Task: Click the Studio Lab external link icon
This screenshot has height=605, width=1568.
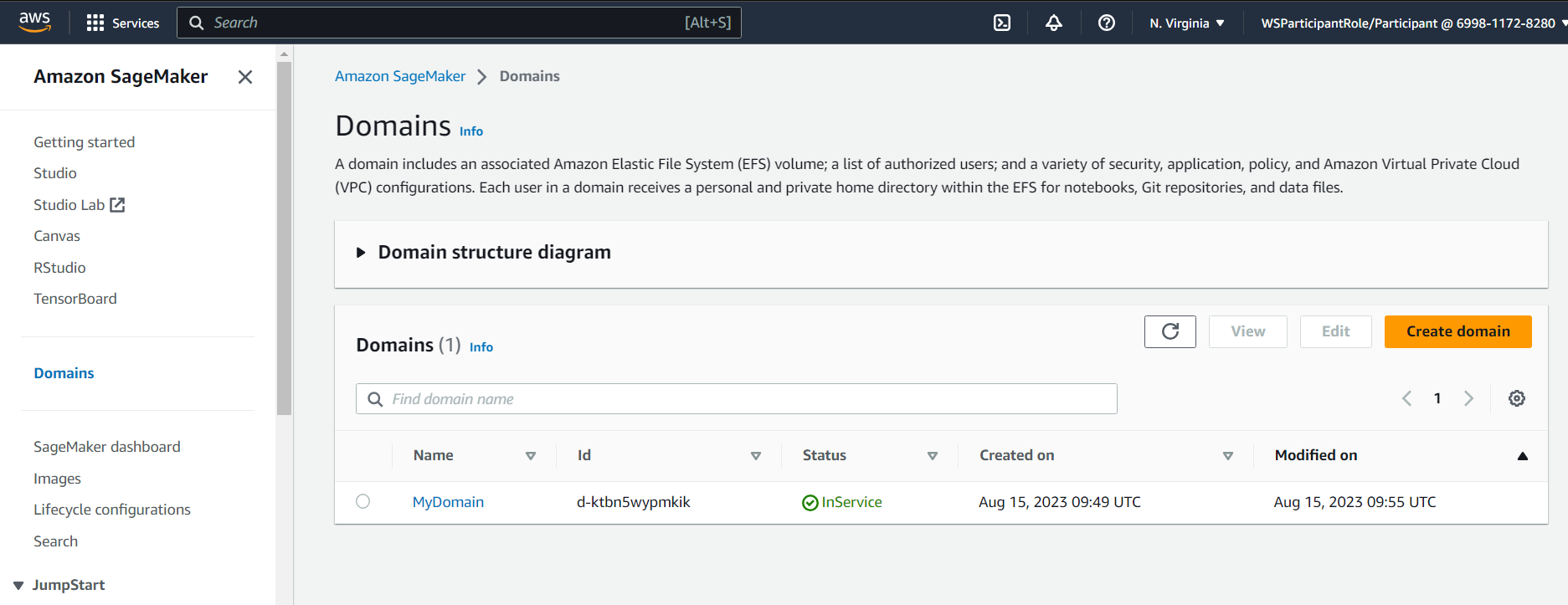Action: [x=117, y=204]
